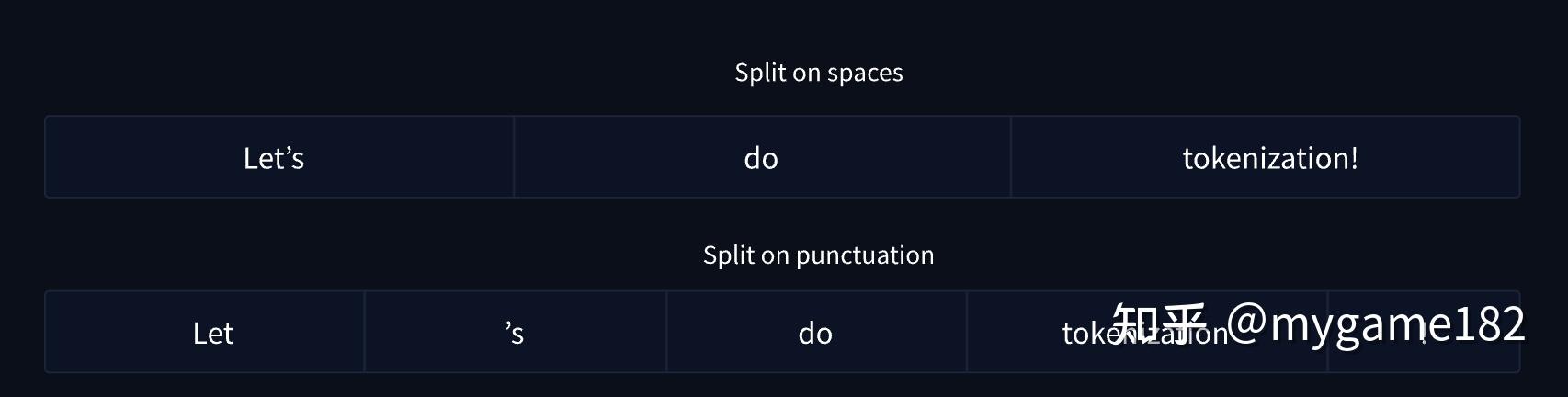Select the standalone "!" token cell
This screenshot has height=397, width=1568.
pos(1424,335)
